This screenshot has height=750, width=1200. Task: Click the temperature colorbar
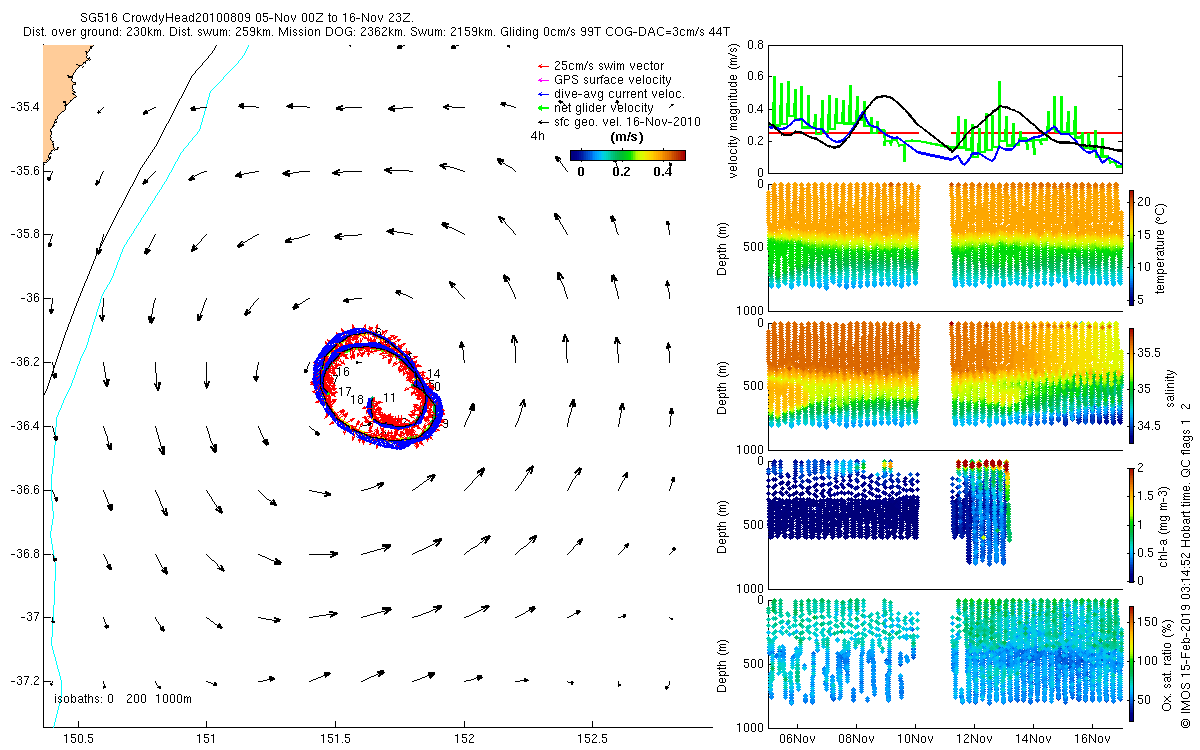point(1131,248)
